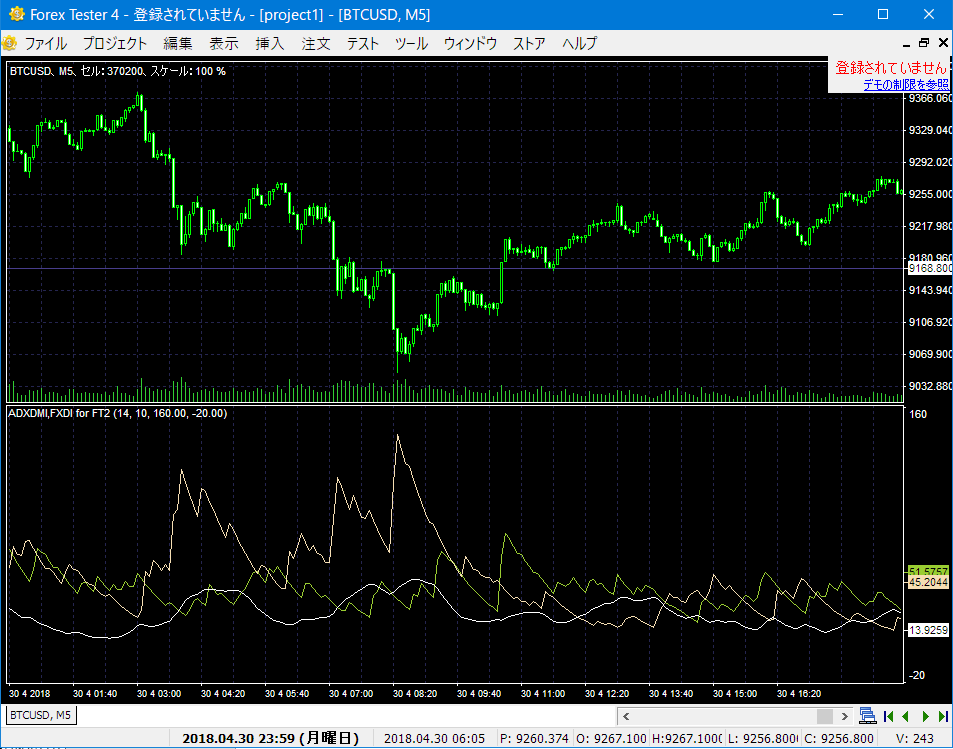Restore the inner chart window

pos(924,43)
